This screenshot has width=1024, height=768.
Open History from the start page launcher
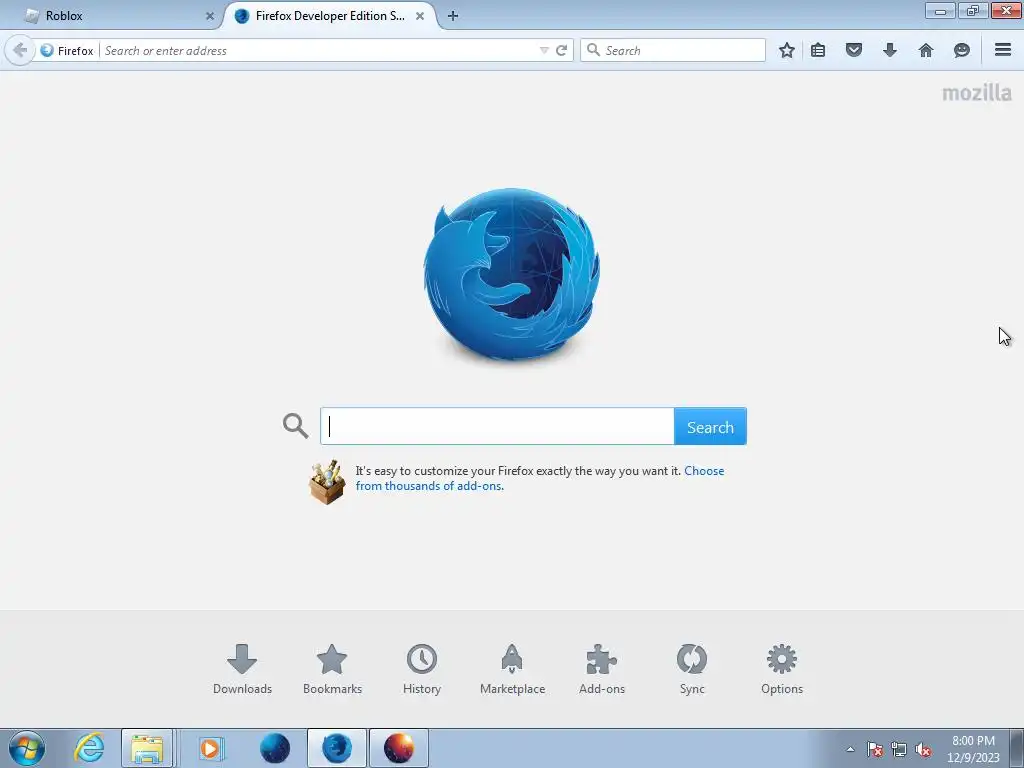[x=422, y=669]
